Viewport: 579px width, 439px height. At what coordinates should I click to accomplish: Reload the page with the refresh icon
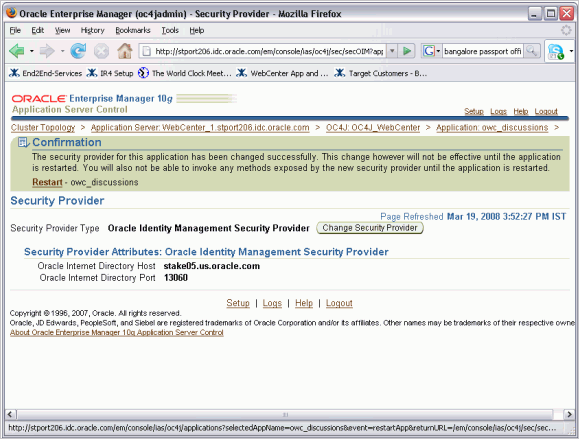[x=78, y=51]
